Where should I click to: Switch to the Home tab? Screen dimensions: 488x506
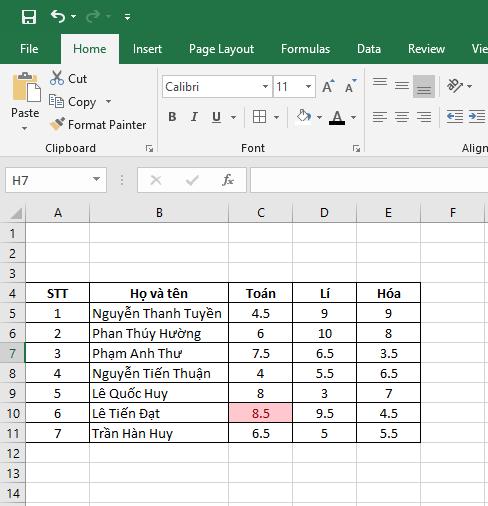[x=90, y=49]
